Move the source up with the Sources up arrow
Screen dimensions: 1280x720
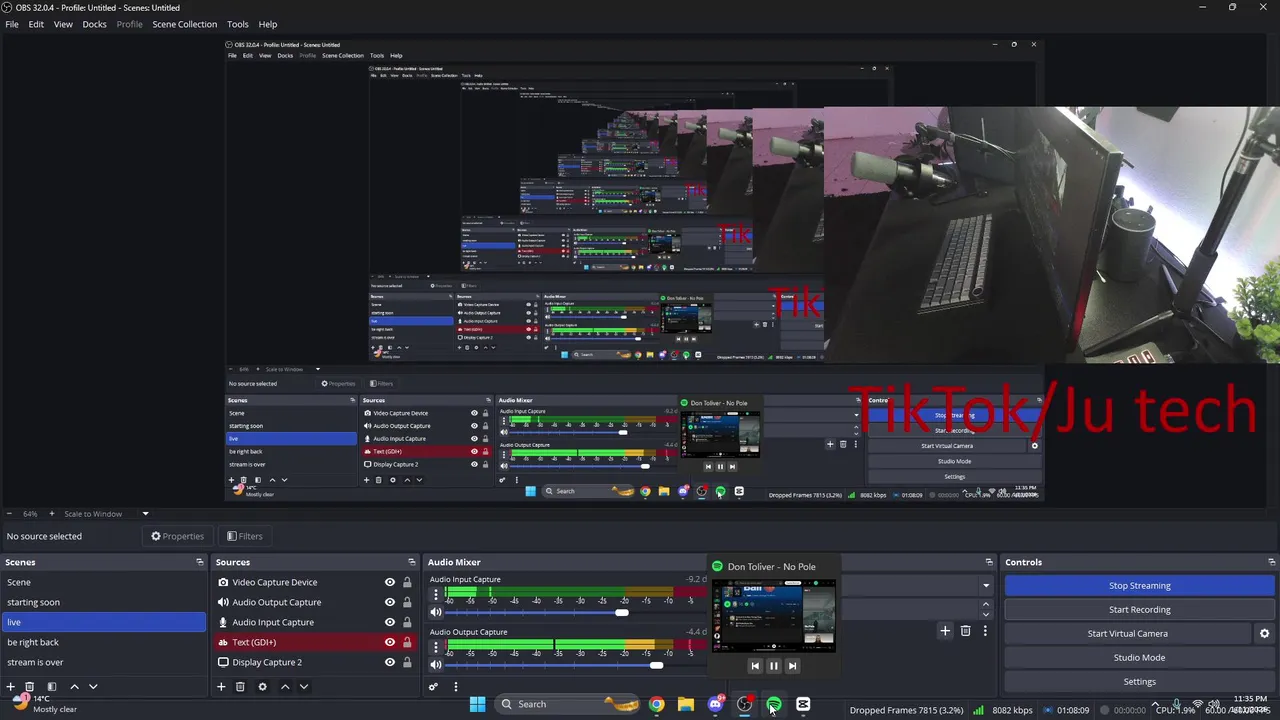click(285, 687)
